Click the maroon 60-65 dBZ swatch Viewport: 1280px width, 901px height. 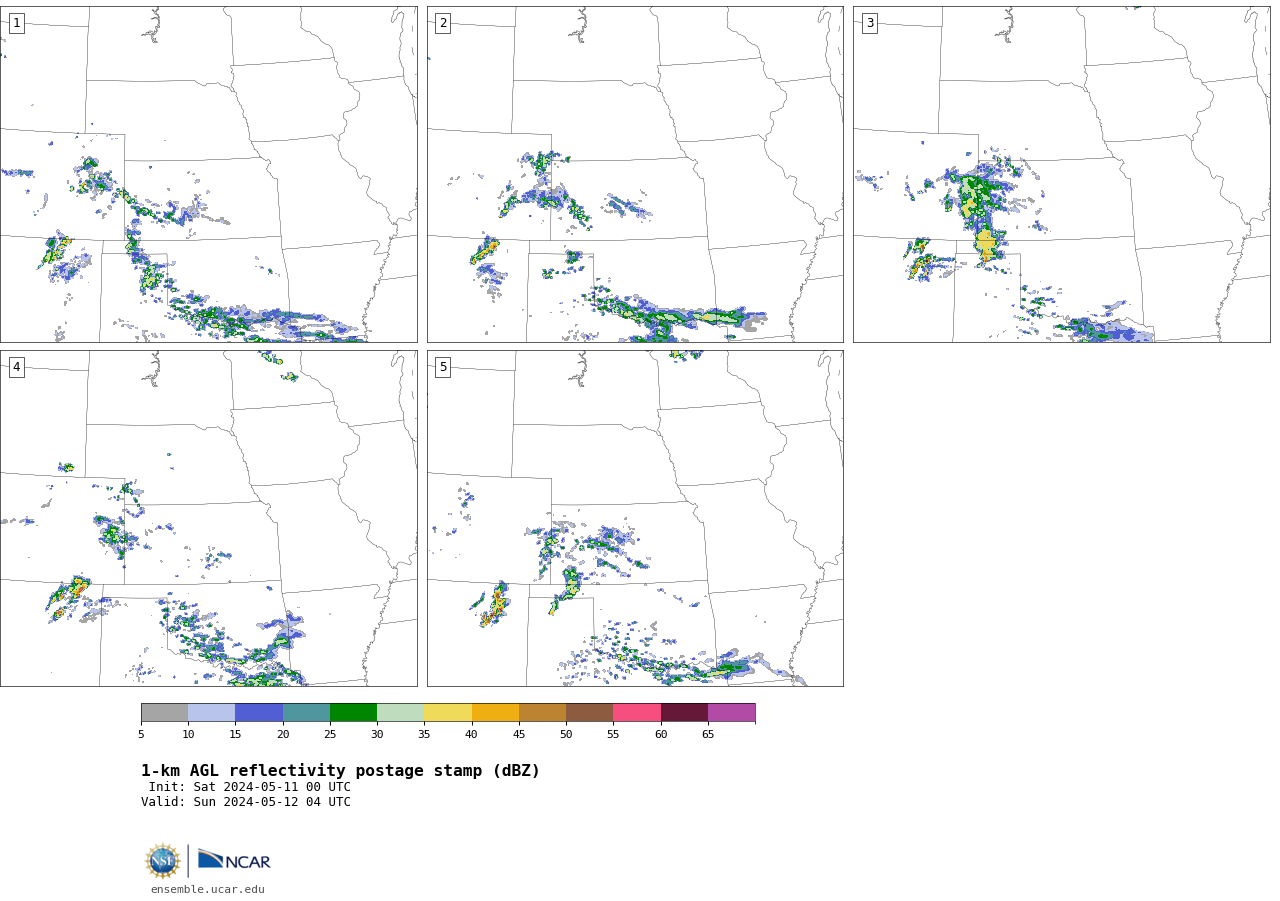click(x=684, y=713)
